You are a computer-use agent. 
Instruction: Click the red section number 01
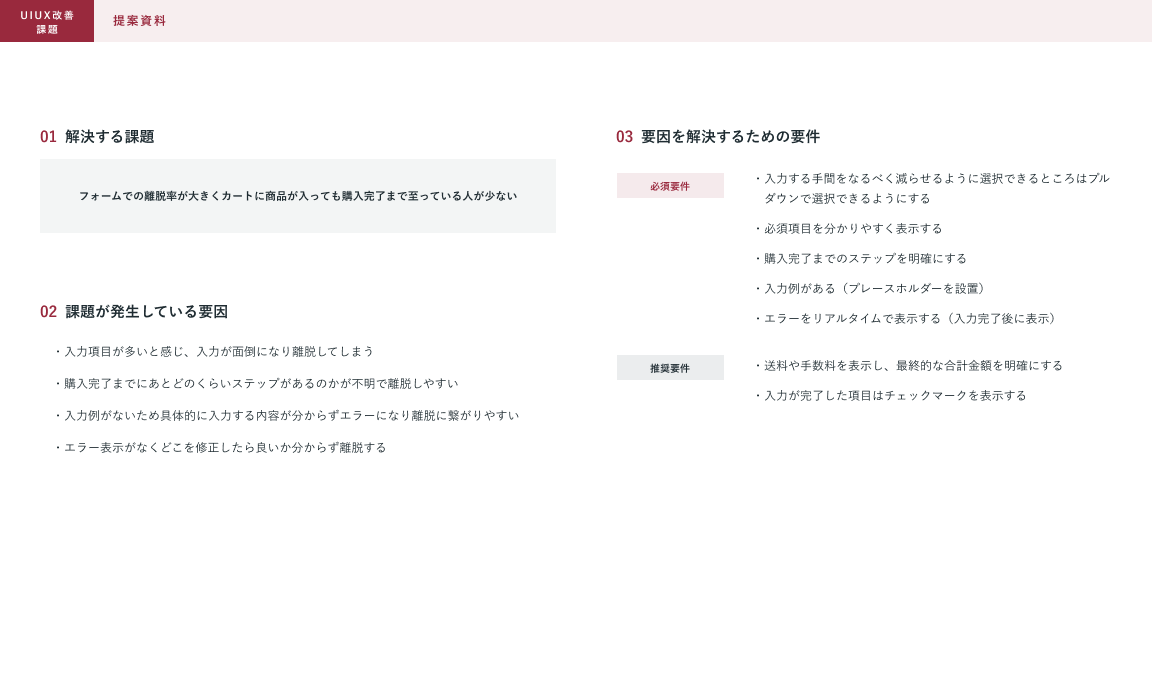pos(48,137)
